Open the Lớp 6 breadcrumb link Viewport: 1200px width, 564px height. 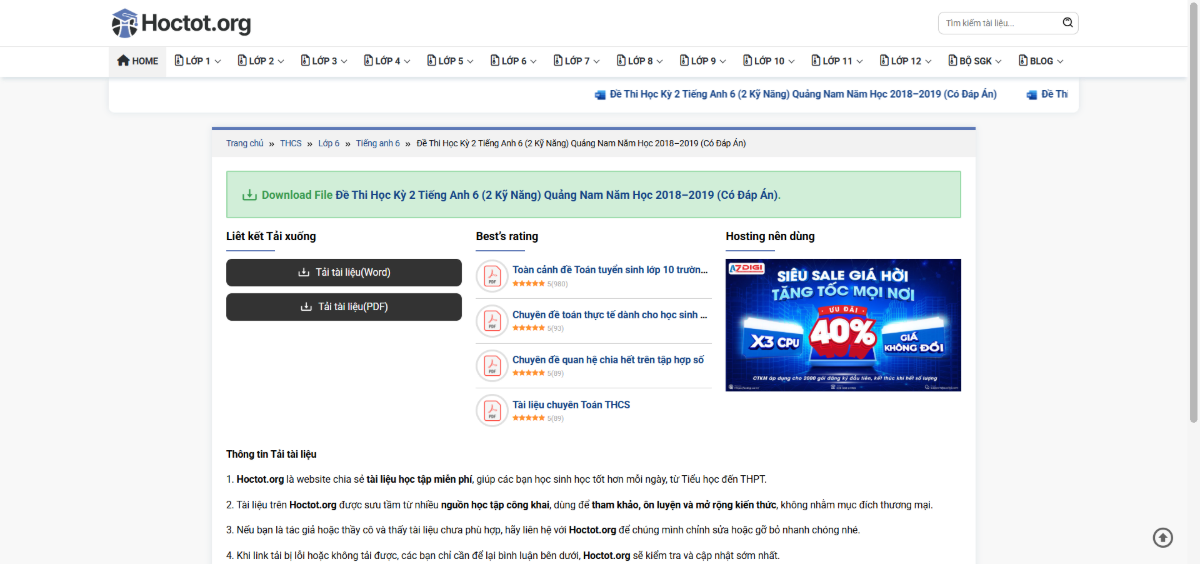pyautogui.click(x=329, y=143)
